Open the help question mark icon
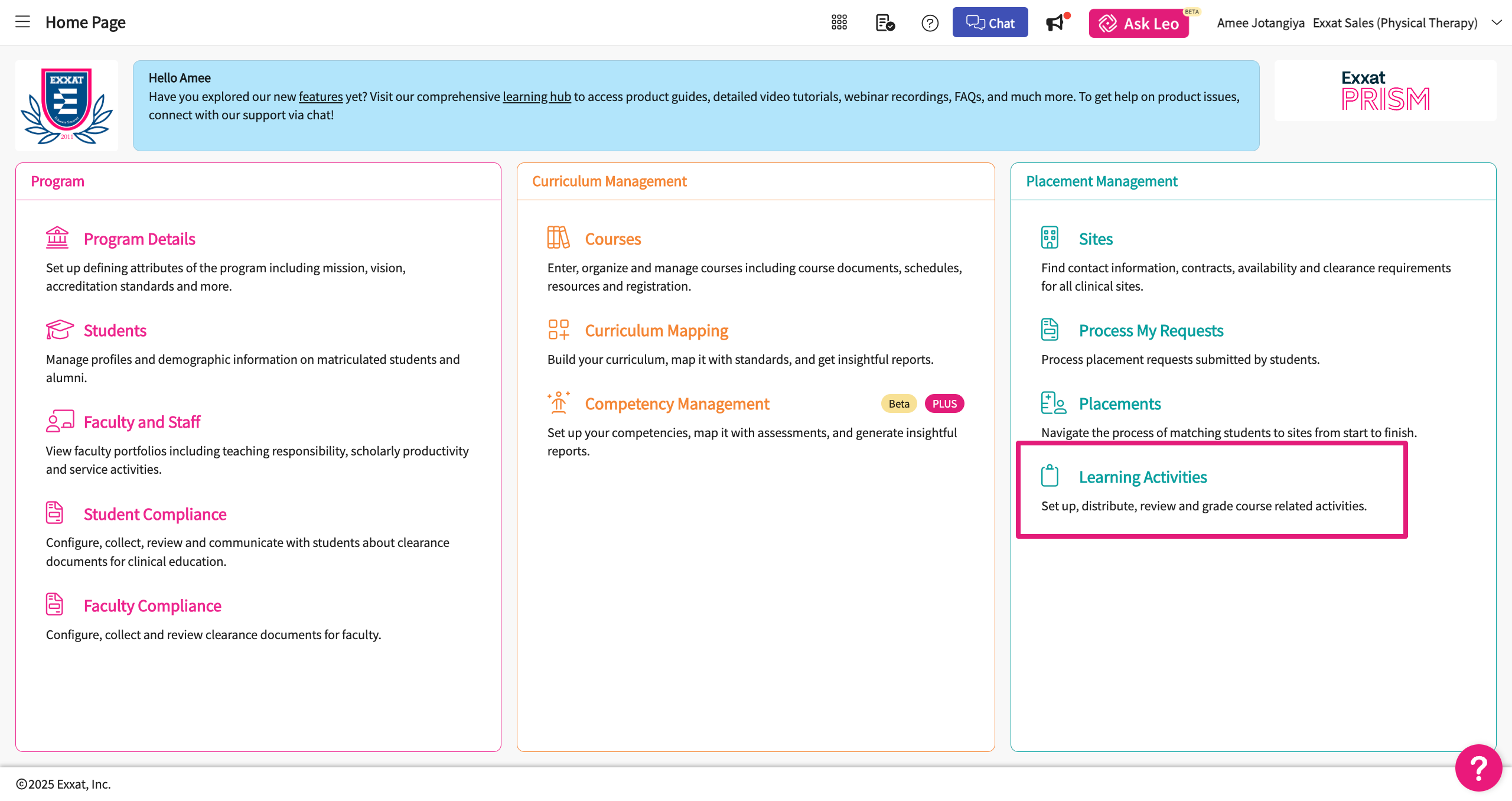 click(x=930, y=22)
